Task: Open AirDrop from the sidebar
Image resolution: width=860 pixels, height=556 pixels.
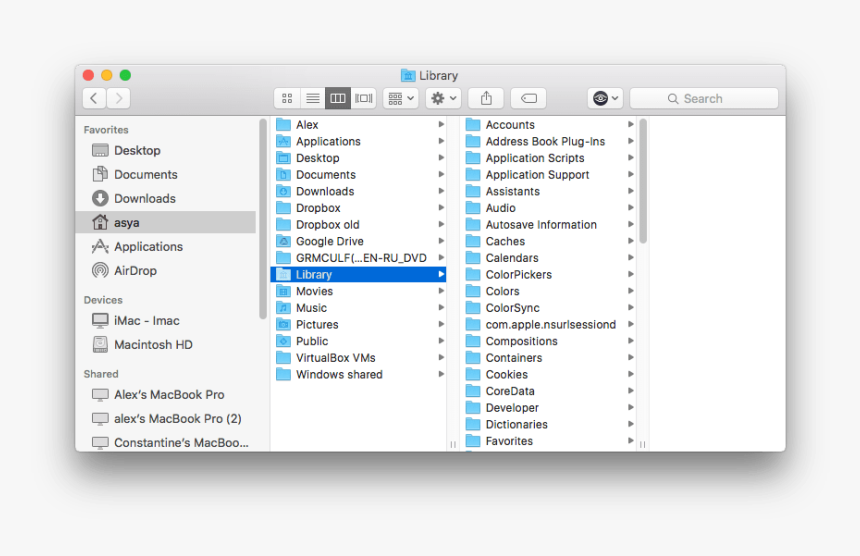Action: [166, 271]
